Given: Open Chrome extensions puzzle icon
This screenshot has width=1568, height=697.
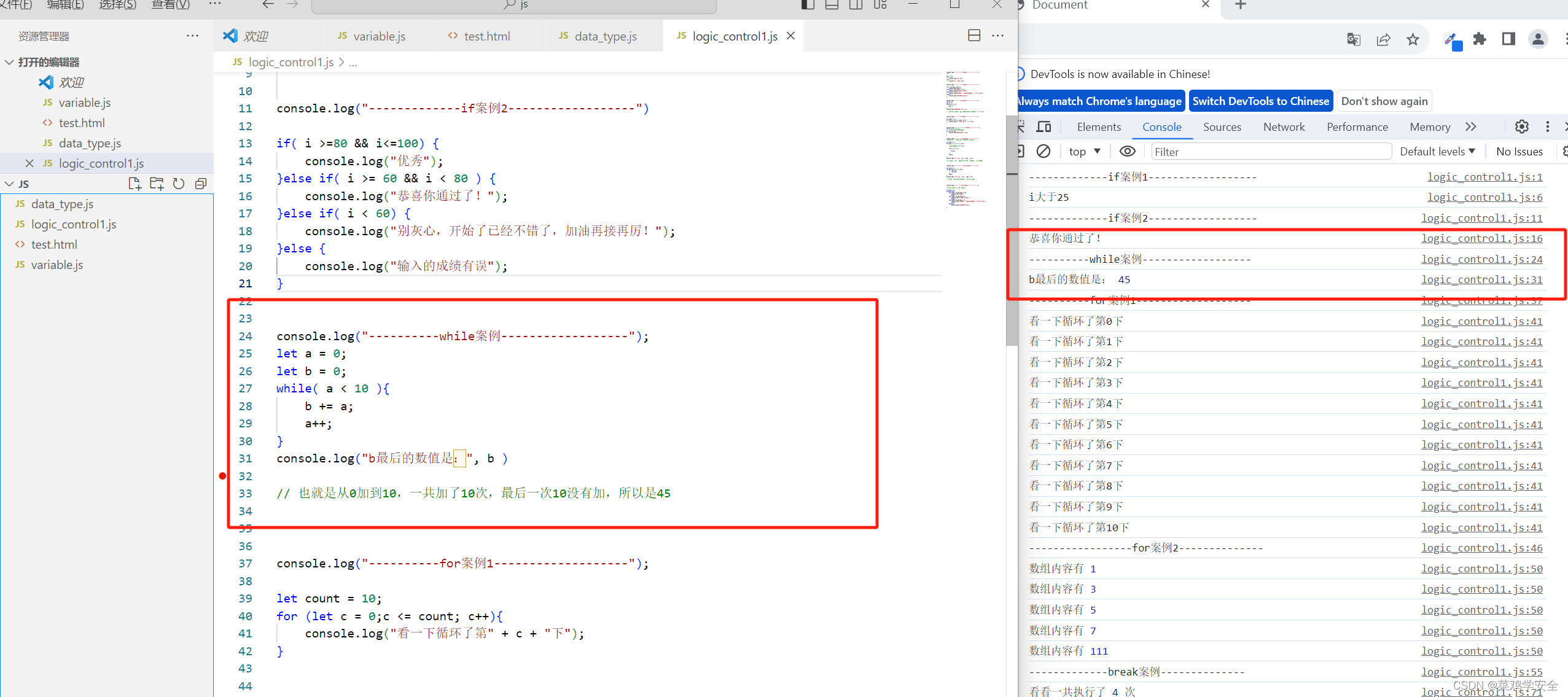Looking at the screenshot, I should 1480,39.
